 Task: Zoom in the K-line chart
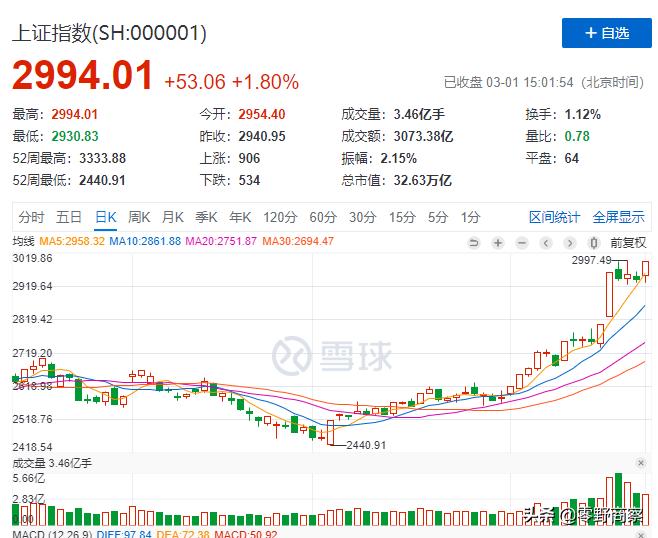pos(498,243)
